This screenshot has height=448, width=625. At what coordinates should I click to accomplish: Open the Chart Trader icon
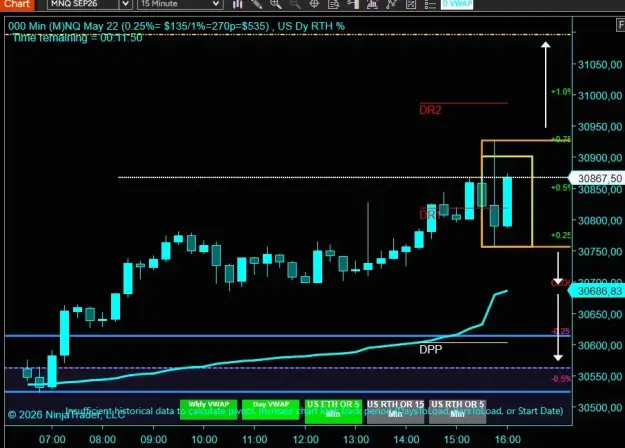(x=353, y=4)
